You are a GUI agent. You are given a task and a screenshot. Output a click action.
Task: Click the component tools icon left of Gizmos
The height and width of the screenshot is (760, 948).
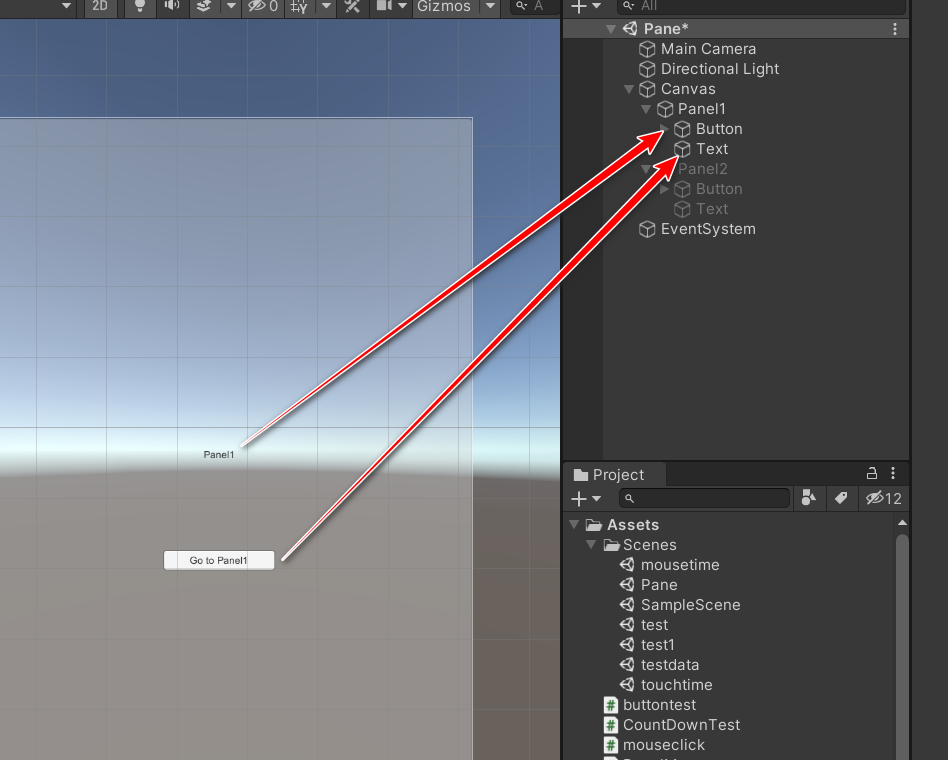352,8
